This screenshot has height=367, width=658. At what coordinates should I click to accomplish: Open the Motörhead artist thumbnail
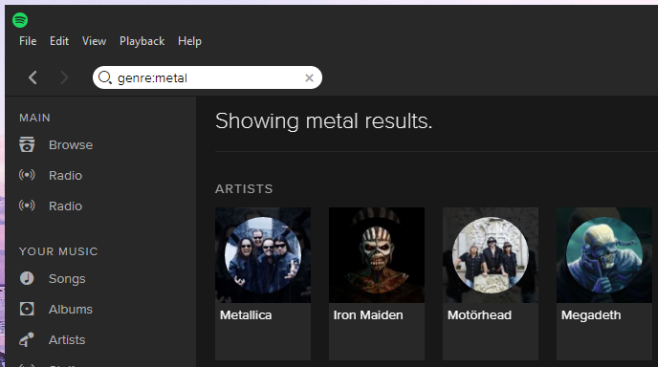pos(491,255)
